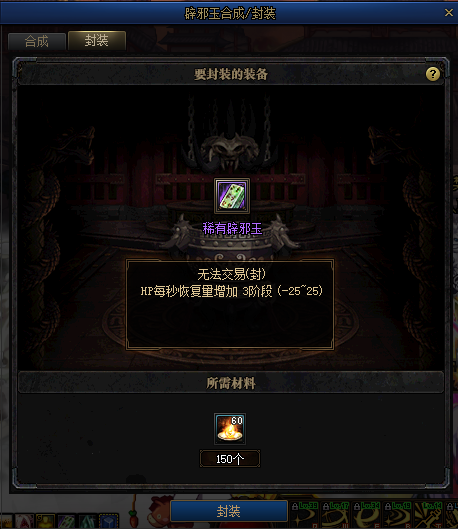The width and height of the screenshot is (458, 529).
Task: Click the 要封装的装备 section header
Action: (231, 74)
